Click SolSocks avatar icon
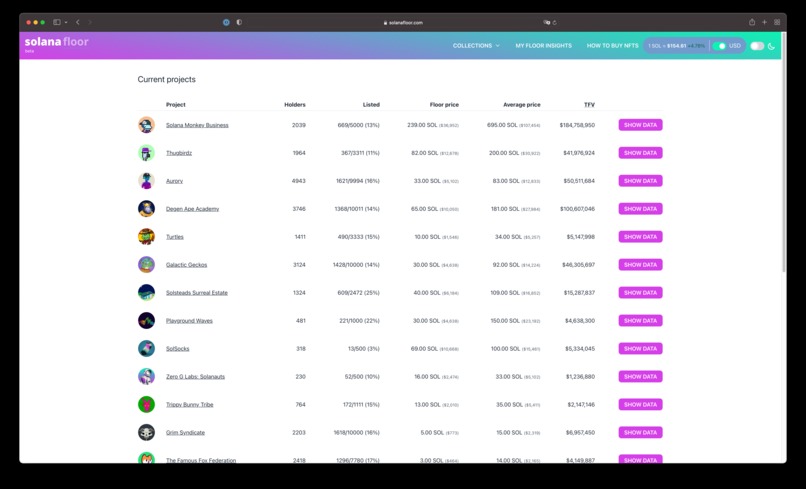The image size is (806, 489). pos(146,349)
